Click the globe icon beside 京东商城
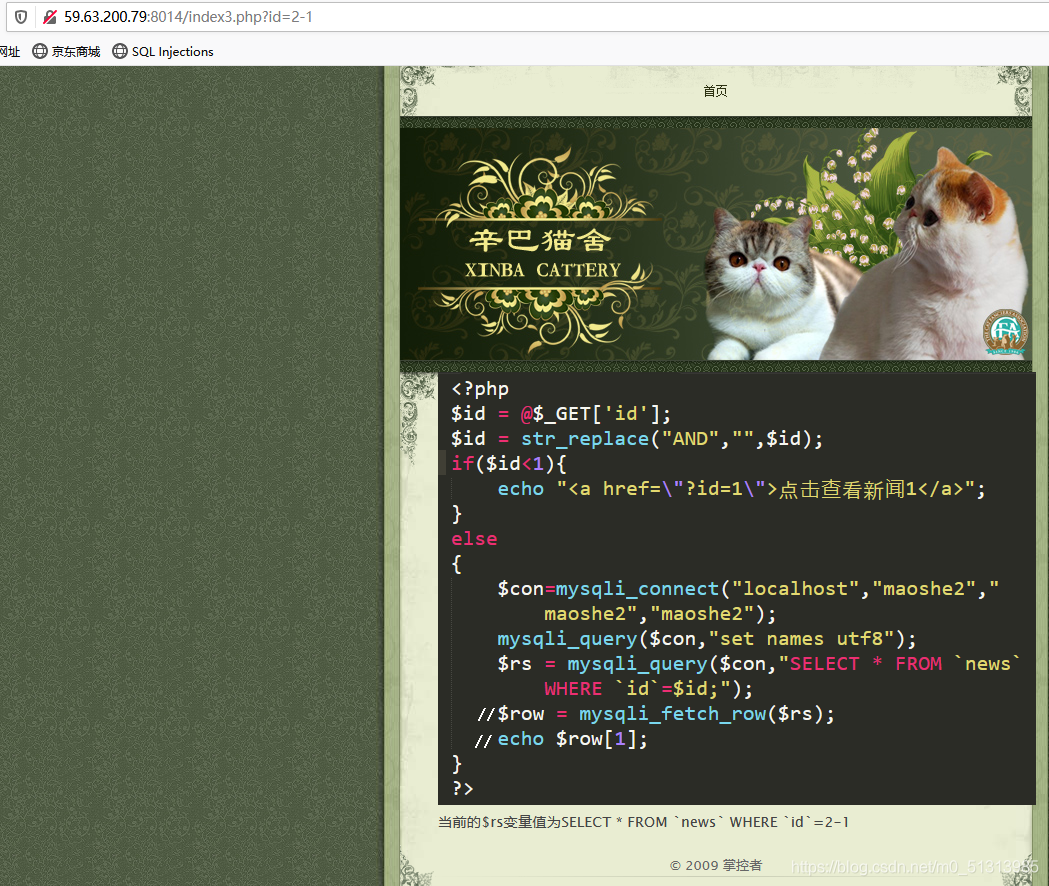The width and height of the screenshot is (1049, 886). point(40,51)
